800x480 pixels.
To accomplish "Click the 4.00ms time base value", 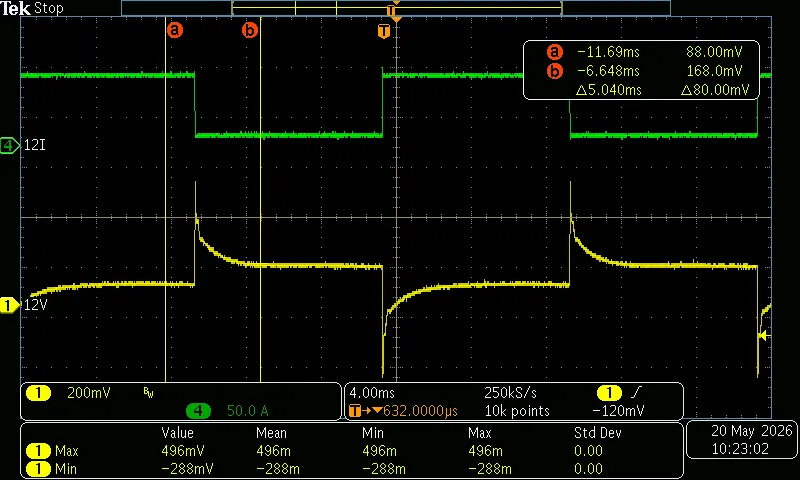I will point(372,393).
